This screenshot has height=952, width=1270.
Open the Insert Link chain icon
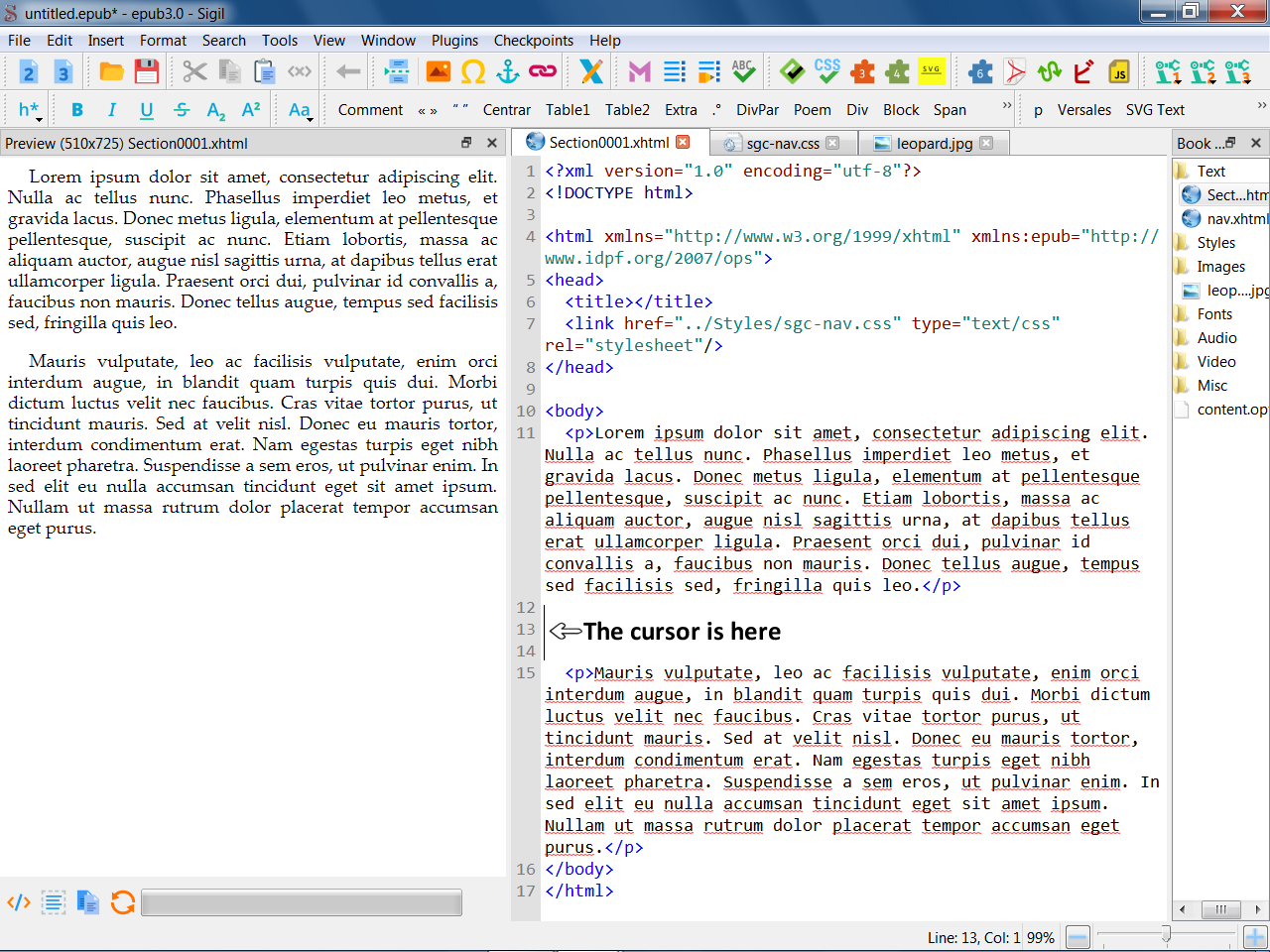[543, 71]
